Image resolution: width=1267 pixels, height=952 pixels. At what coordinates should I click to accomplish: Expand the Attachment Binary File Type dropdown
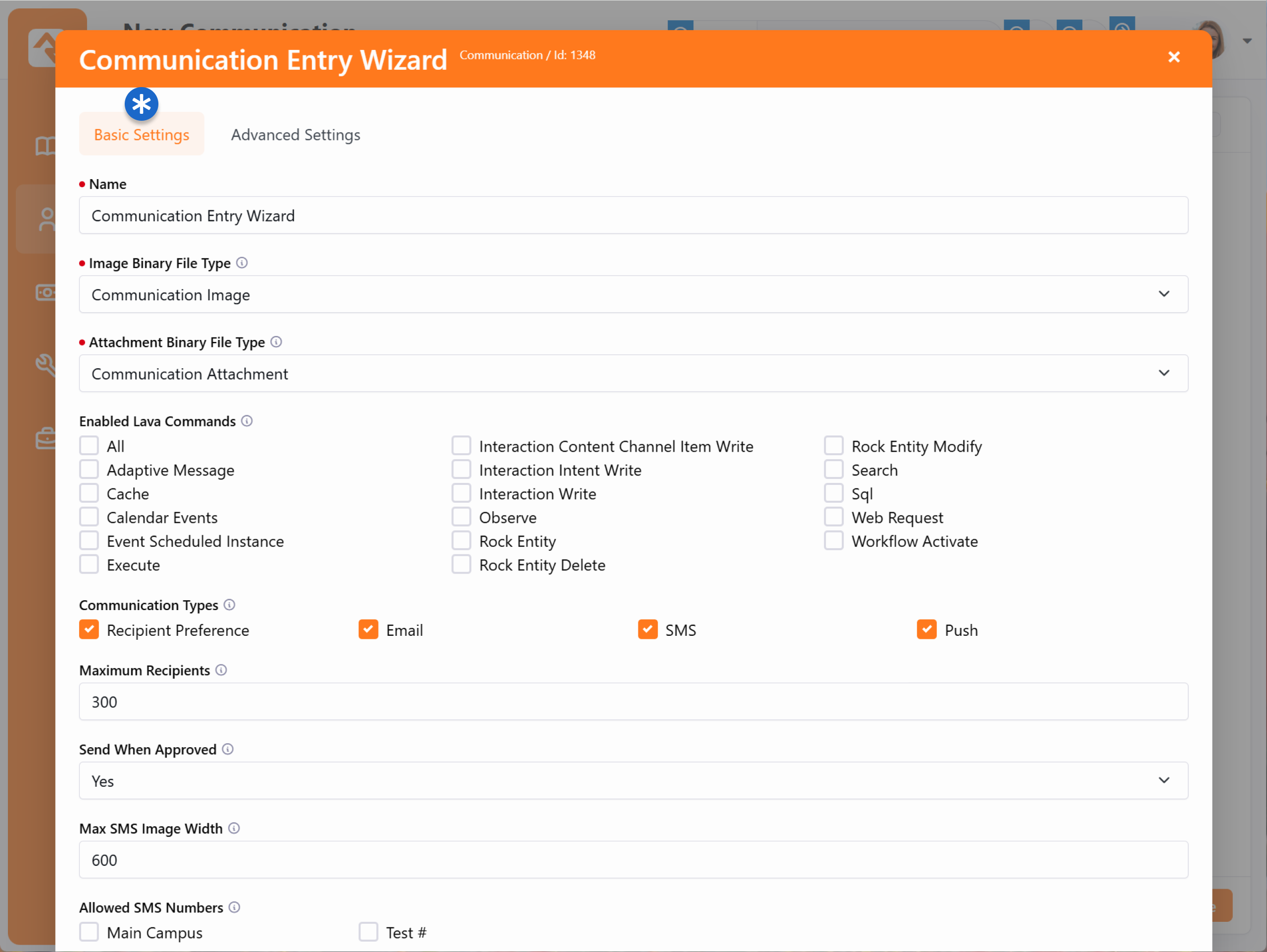633,374
